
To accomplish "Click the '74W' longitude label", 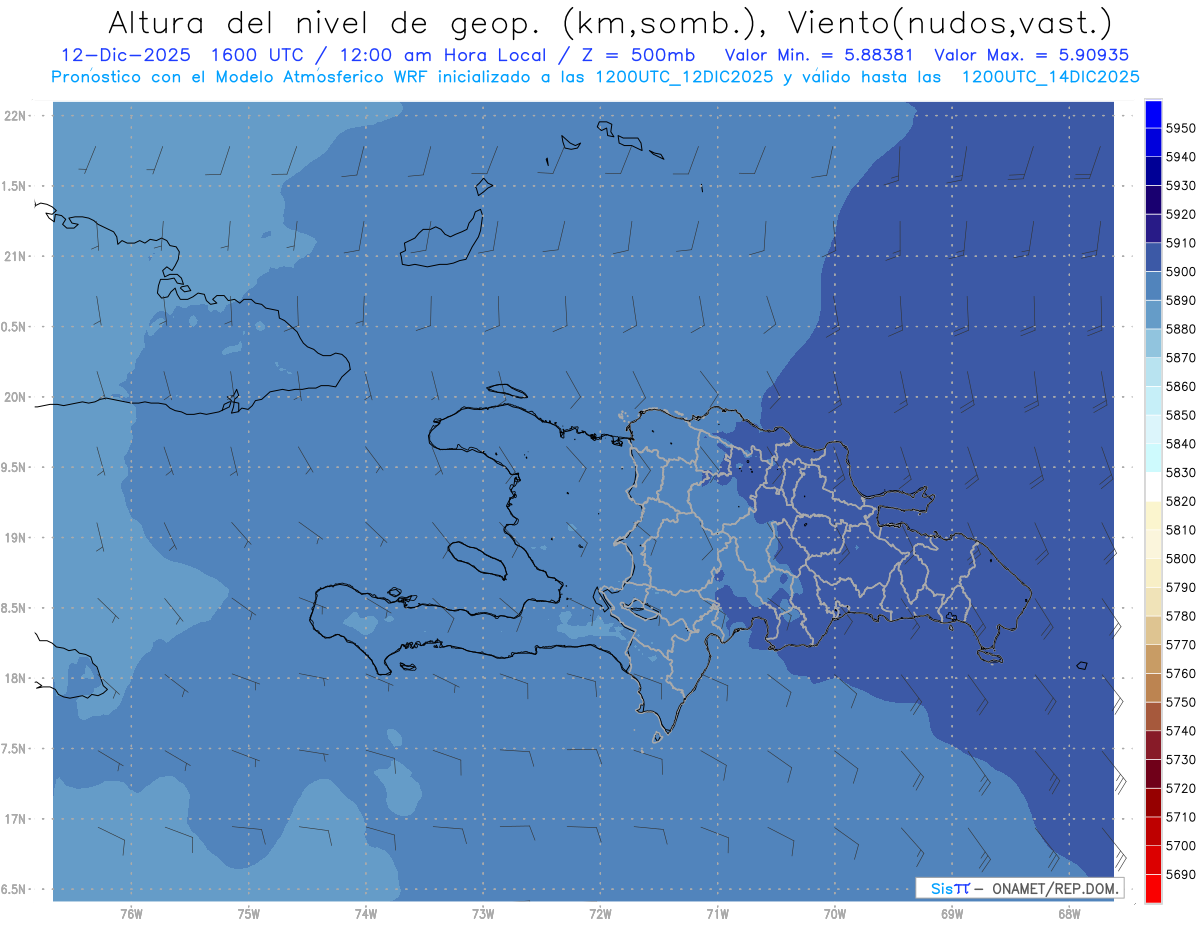I will pyautogui.click(x=366, y=913).
